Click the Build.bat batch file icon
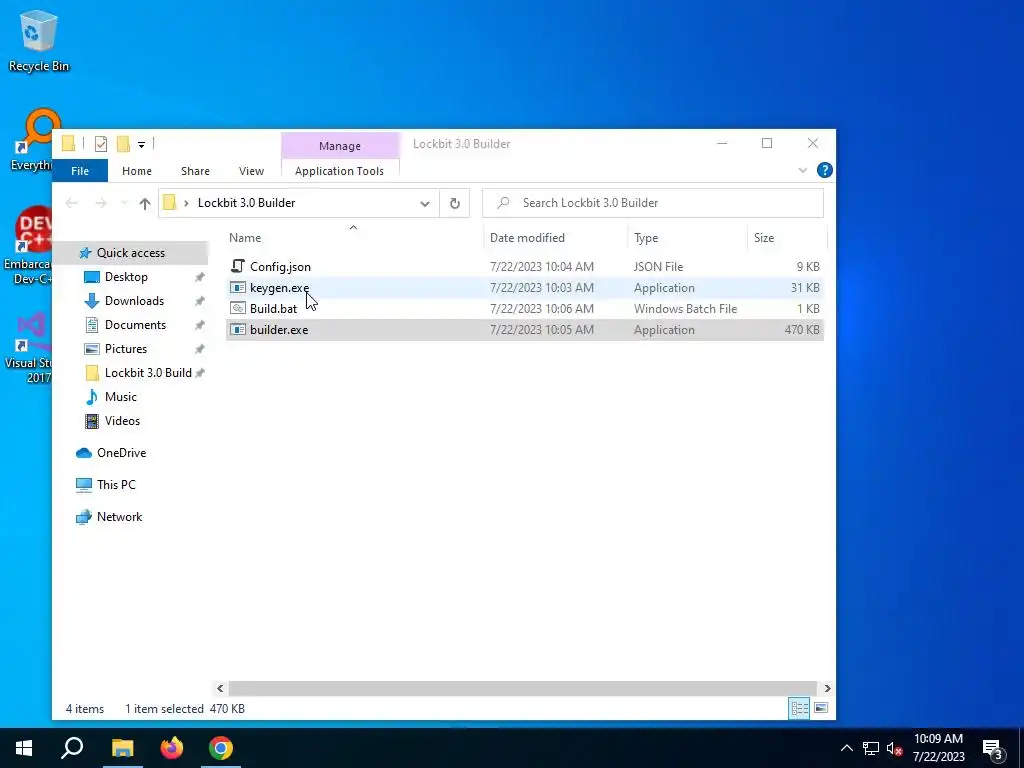1024x768 pixels. (238, 308)
